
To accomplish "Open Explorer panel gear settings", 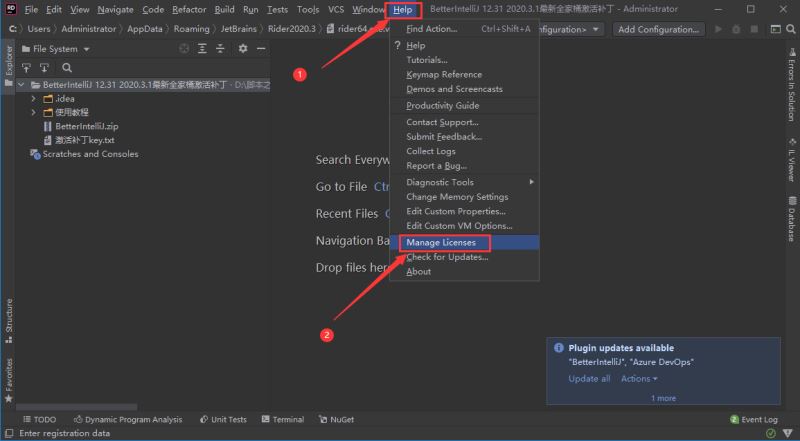I will [243, 49].
